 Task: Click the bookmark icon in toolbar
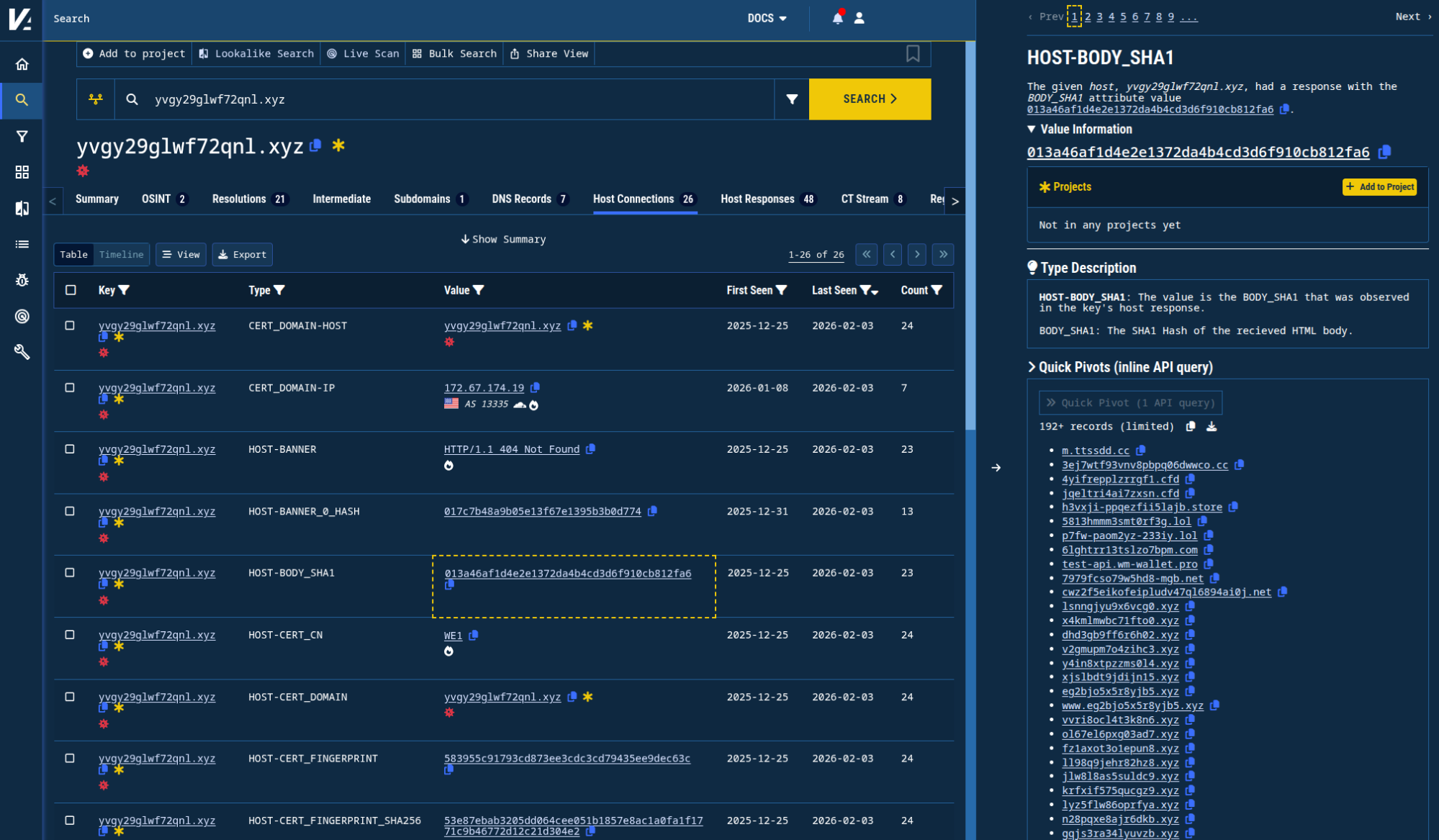point(912,53)
